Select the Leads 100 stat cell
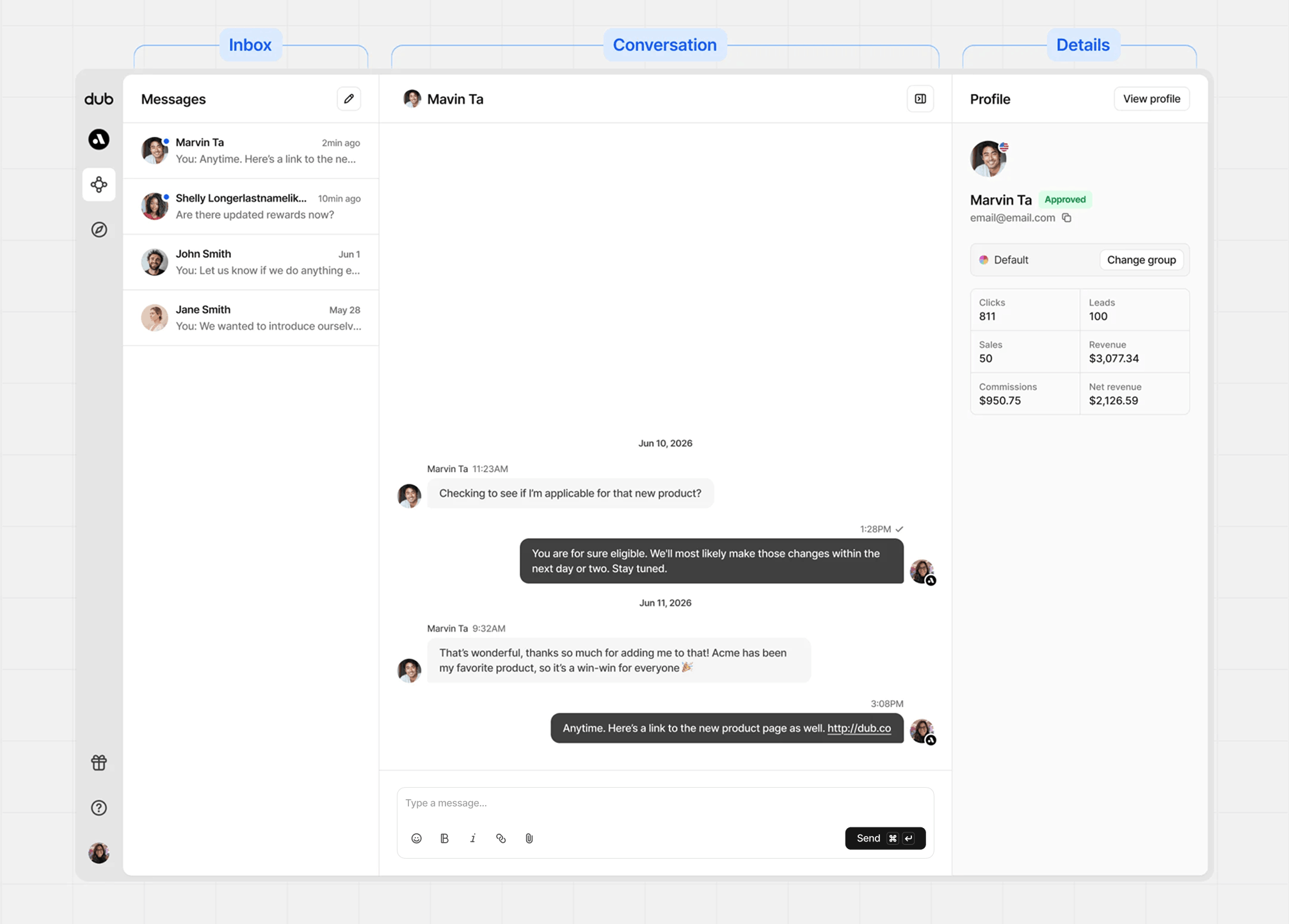Image resolution: width=1289 pixels, height=924 pixels. click(x=1135, y=310)
